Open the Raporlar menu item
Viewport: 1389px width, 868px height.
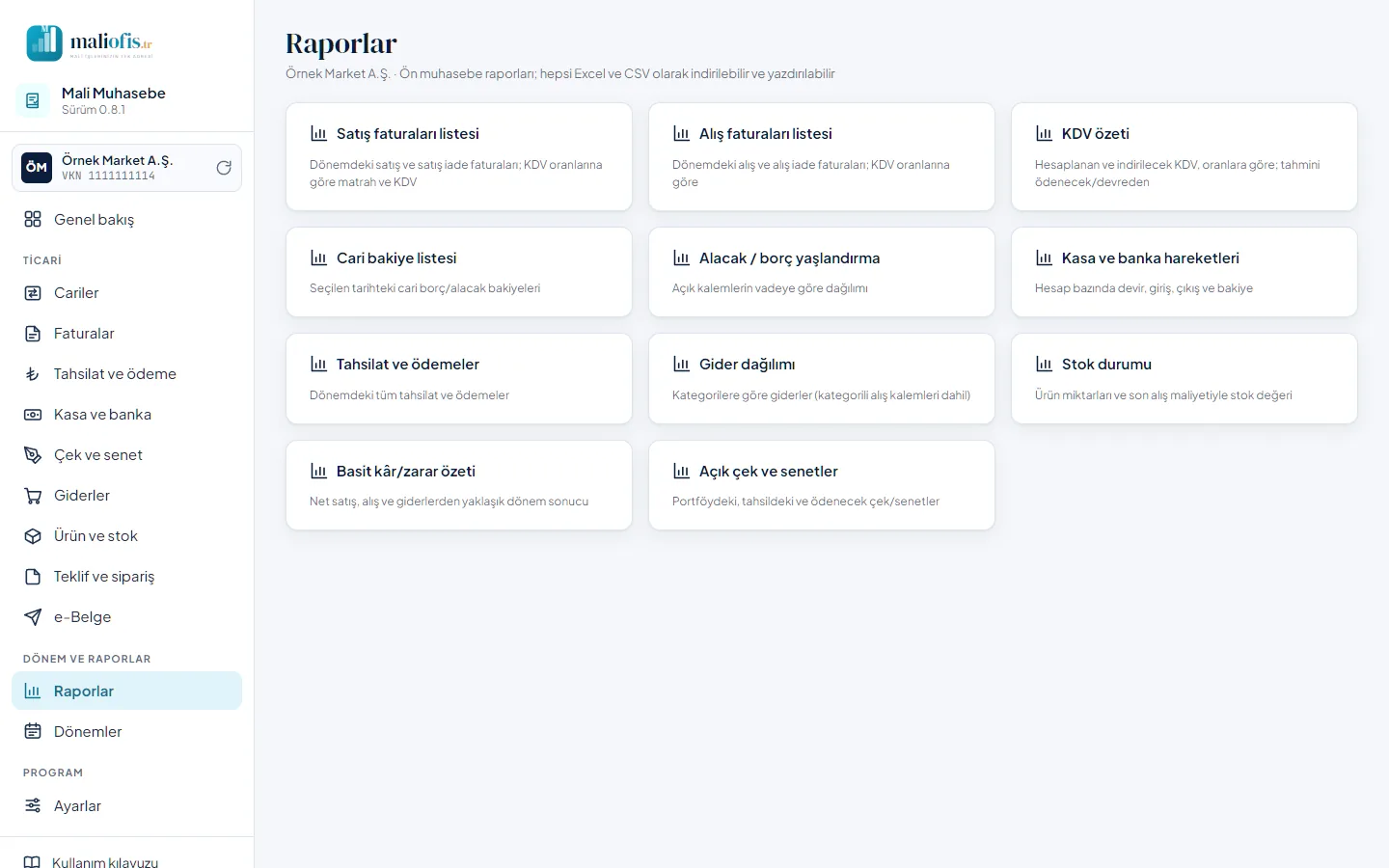(126, 691)
